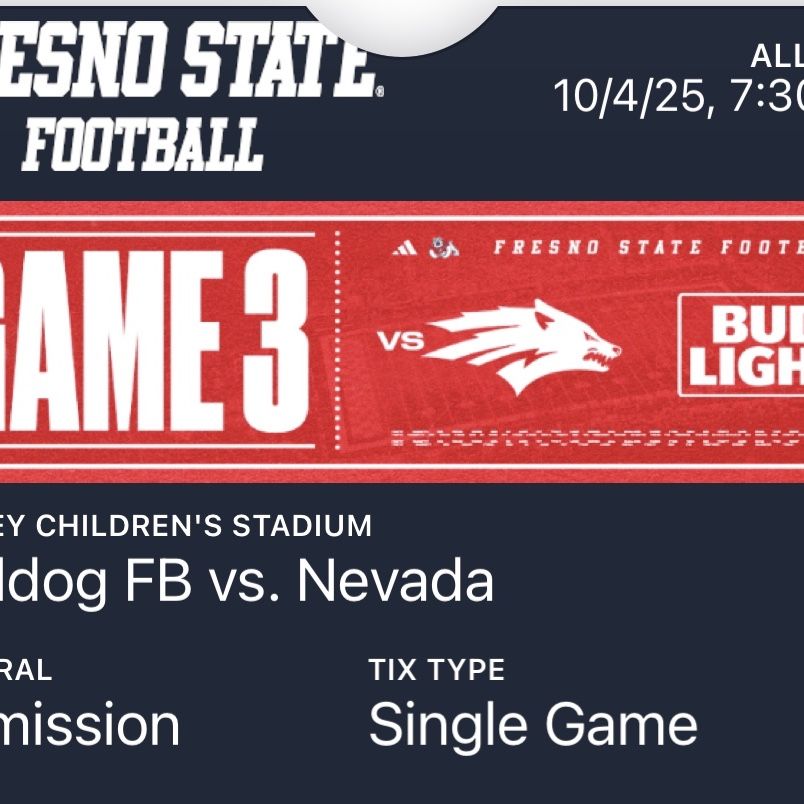Click the large GAME 3 graphic

click(x=156, y=341)
